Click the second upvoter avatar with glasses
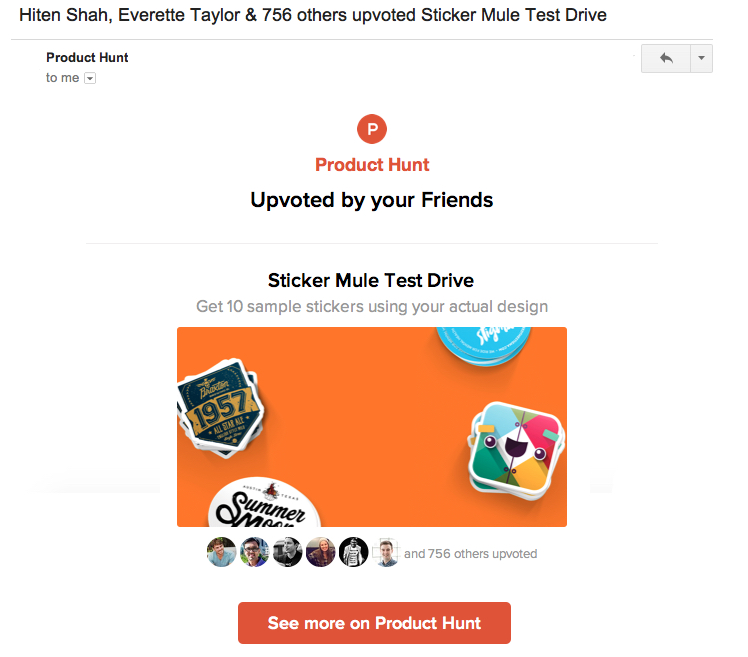748x657 pixels. [x=254, y=552]
